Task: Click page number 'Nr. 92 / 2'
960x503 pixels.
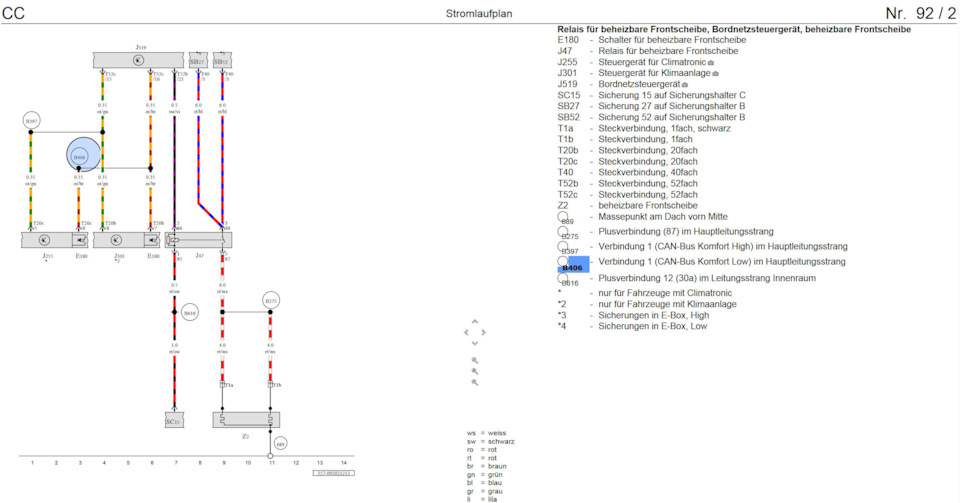Action: point(920,13)
